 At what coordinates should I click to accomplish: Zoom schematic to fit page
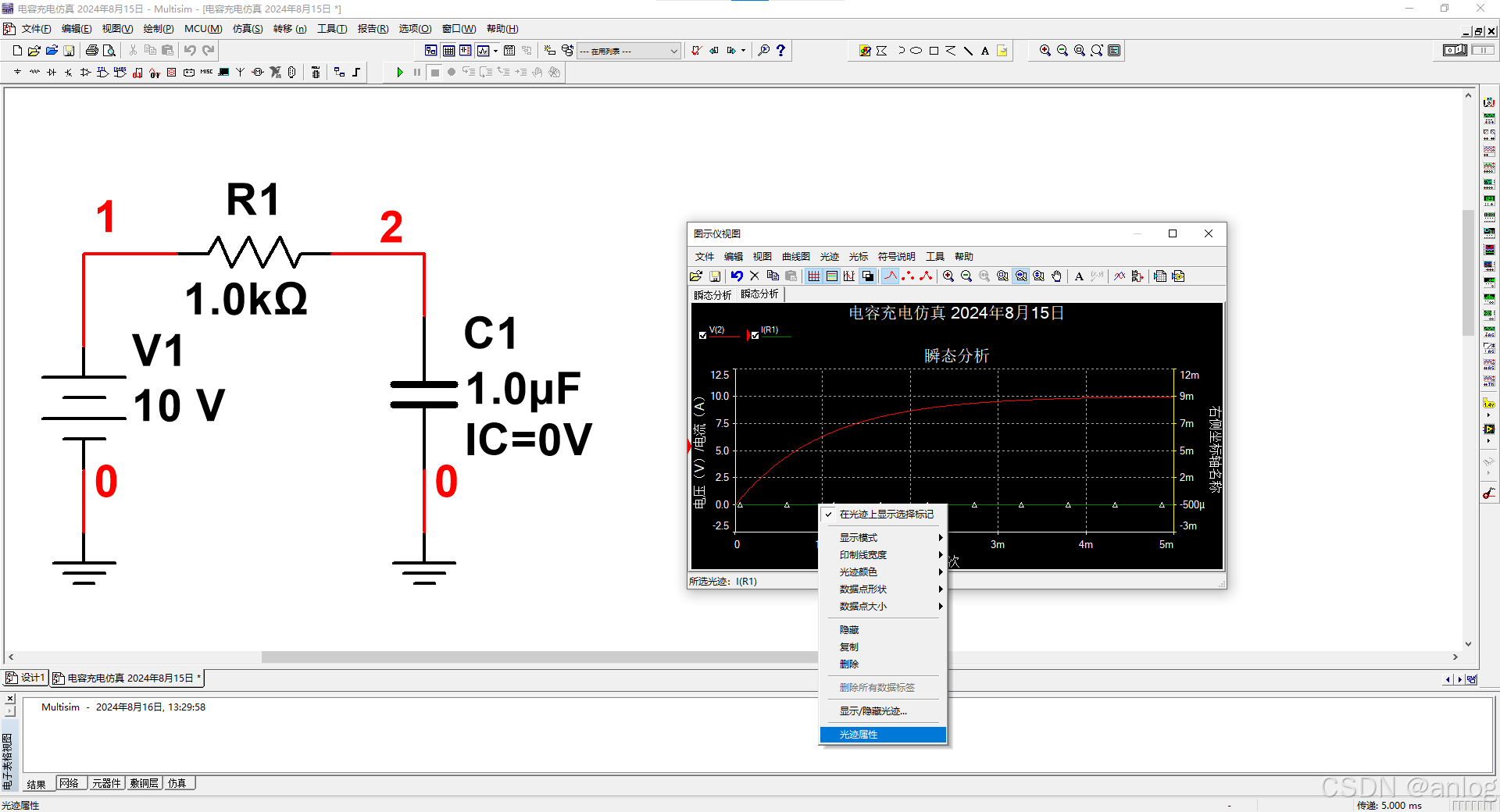[x=1097, y=51]
